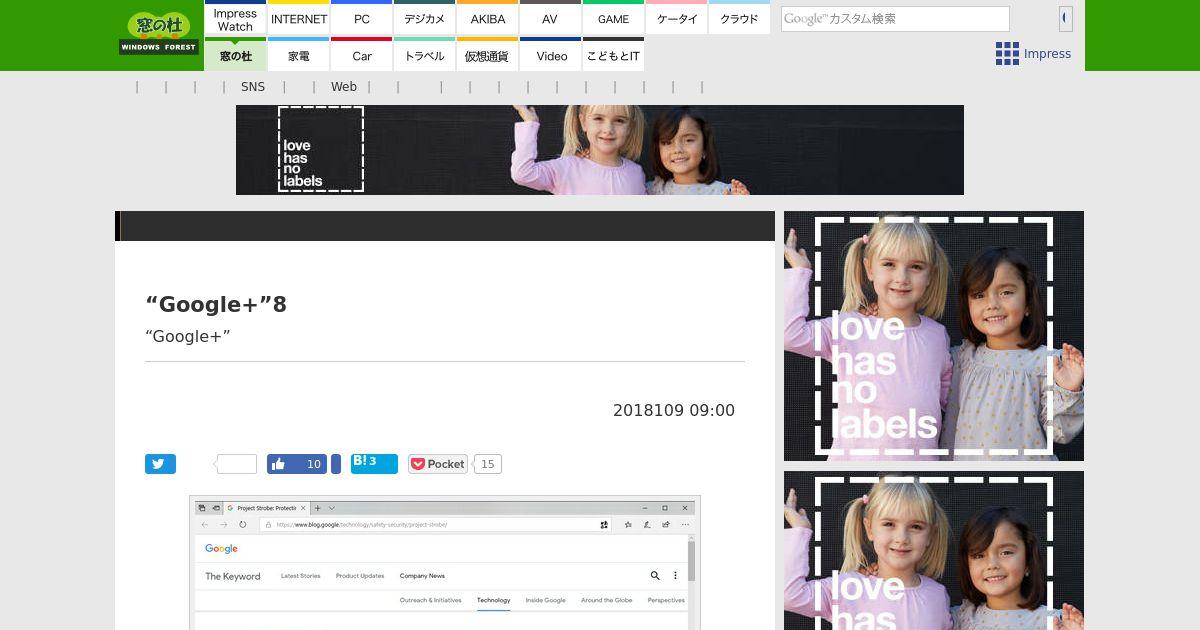Open the Video tab

(x=550, y=55)
